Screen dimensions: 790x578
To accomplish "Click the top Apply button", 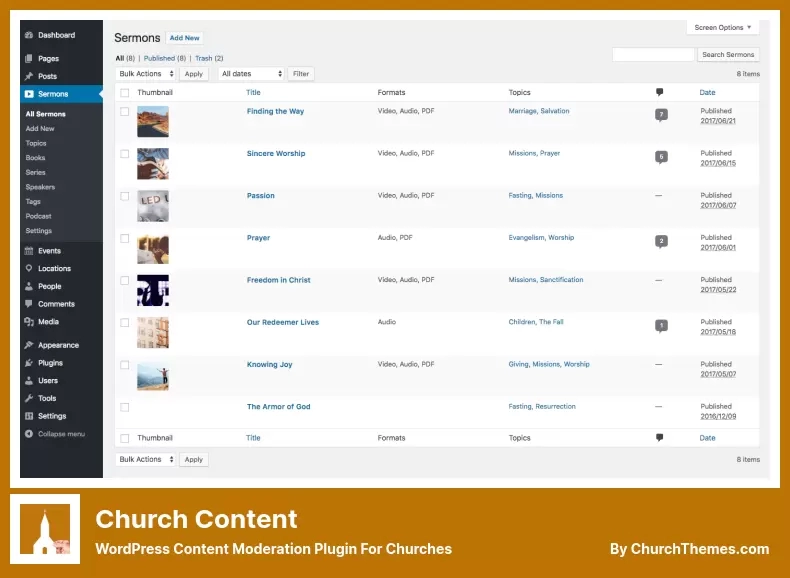I will 193,74.
